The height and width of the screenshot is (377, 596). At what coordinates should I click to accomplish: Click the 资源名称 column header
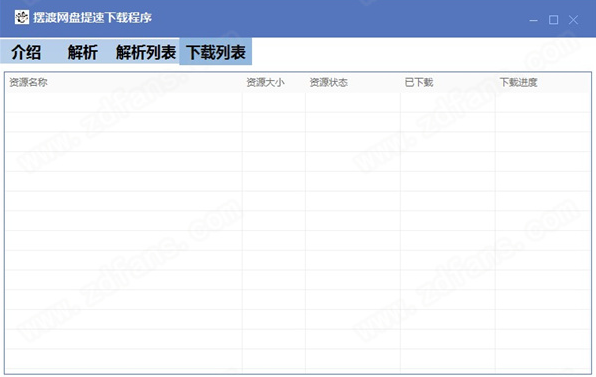124,82
